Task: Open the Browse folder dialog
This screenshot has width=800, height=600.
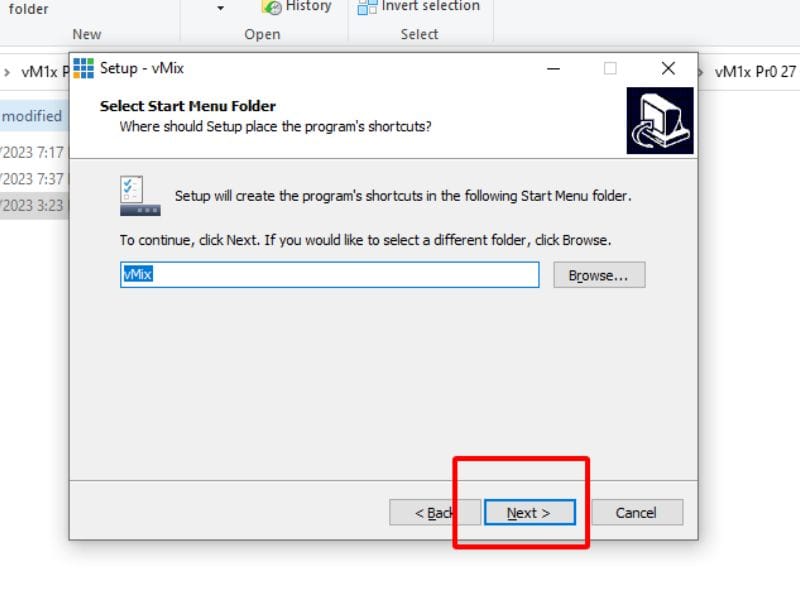Action: click(599, 275)
